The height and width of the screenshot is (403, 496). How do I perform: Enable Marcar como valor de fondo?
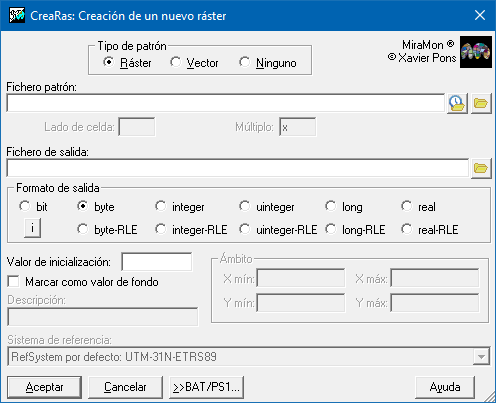(83, 282)
